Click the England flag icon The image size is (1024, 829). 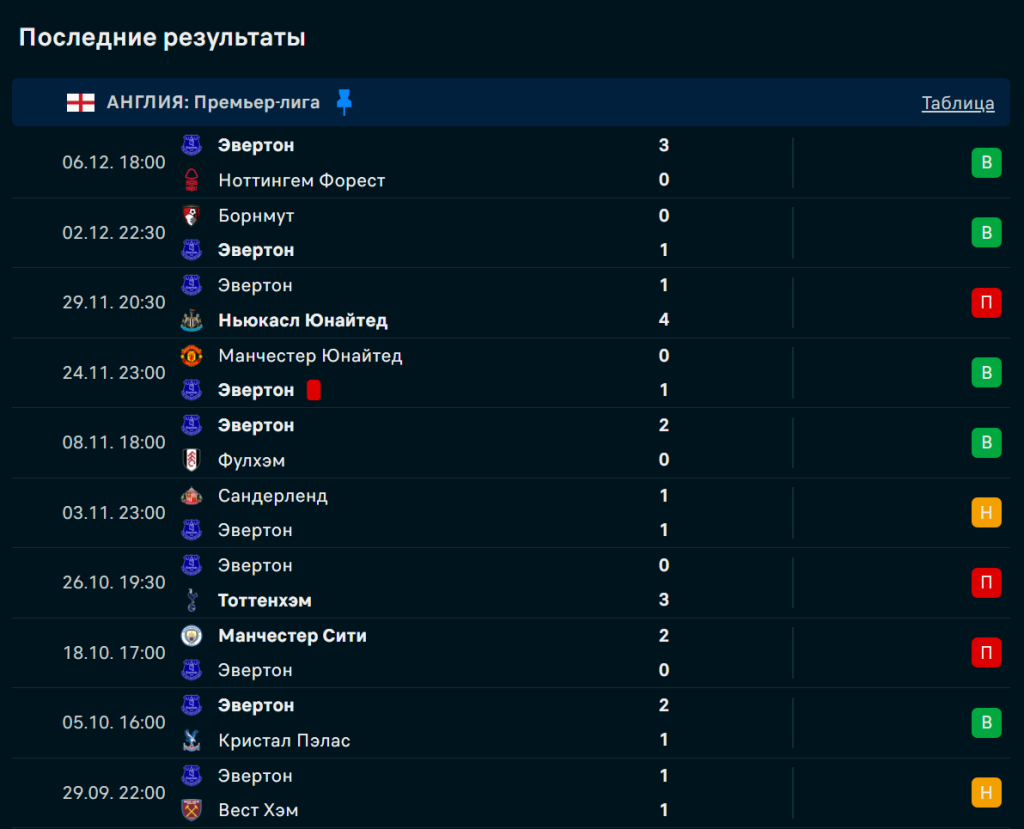(x=81, y=102)
